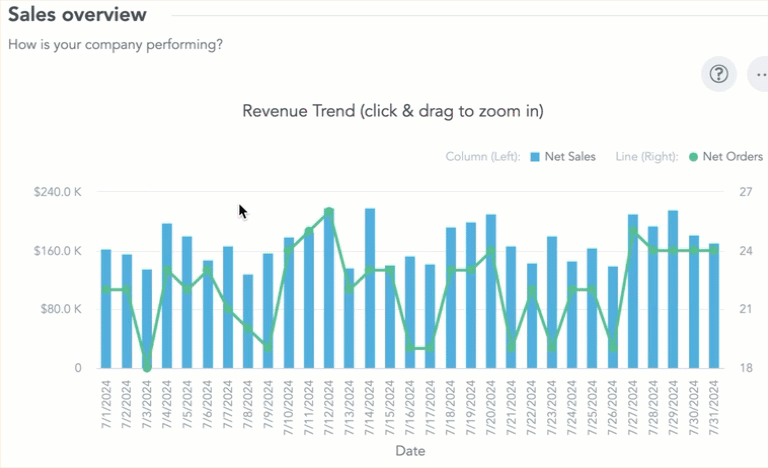This screenshot has height=468, width=768.
Task: Open the help question mark icon
Action: [x=719, y=74]
